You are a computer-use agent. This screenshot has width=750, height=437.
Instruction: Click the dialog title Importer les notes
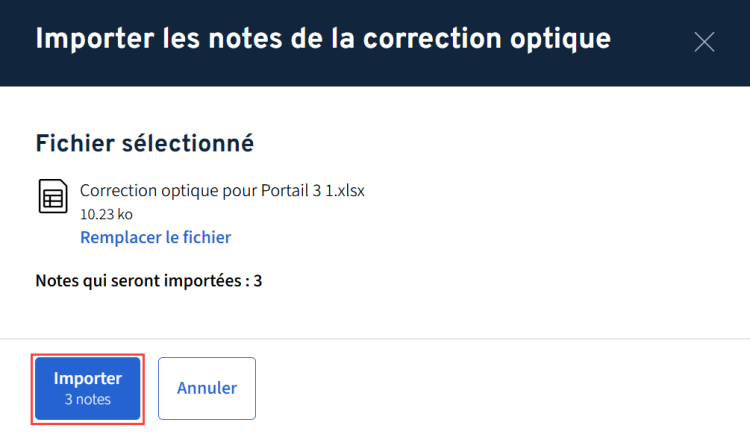pos(322,39)
